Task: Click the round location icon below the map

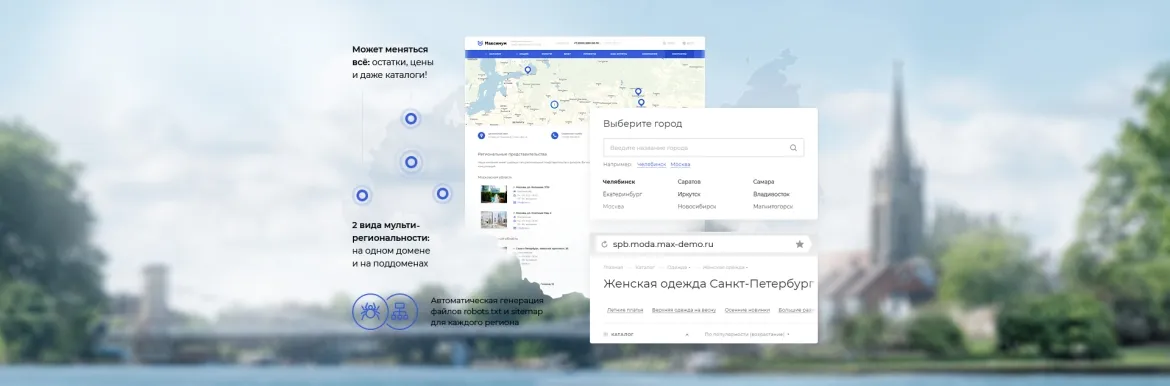Action: point(481,135)
